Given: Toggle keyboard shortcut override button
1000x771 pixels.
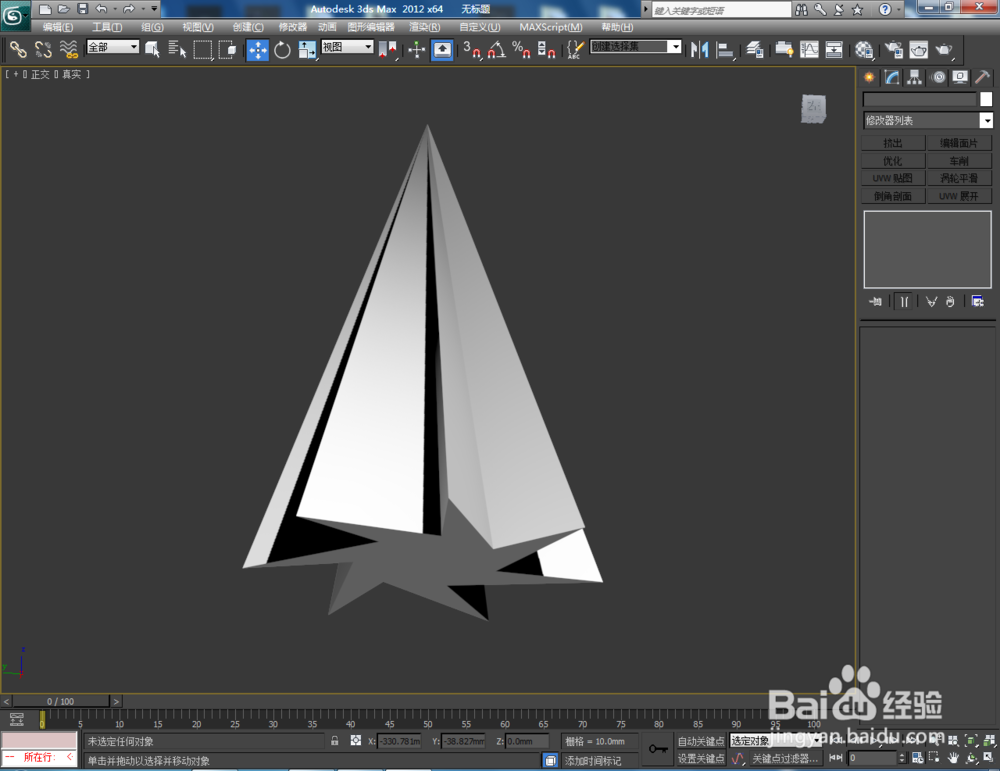Looking at the screenshot, I should click(442, 50).
